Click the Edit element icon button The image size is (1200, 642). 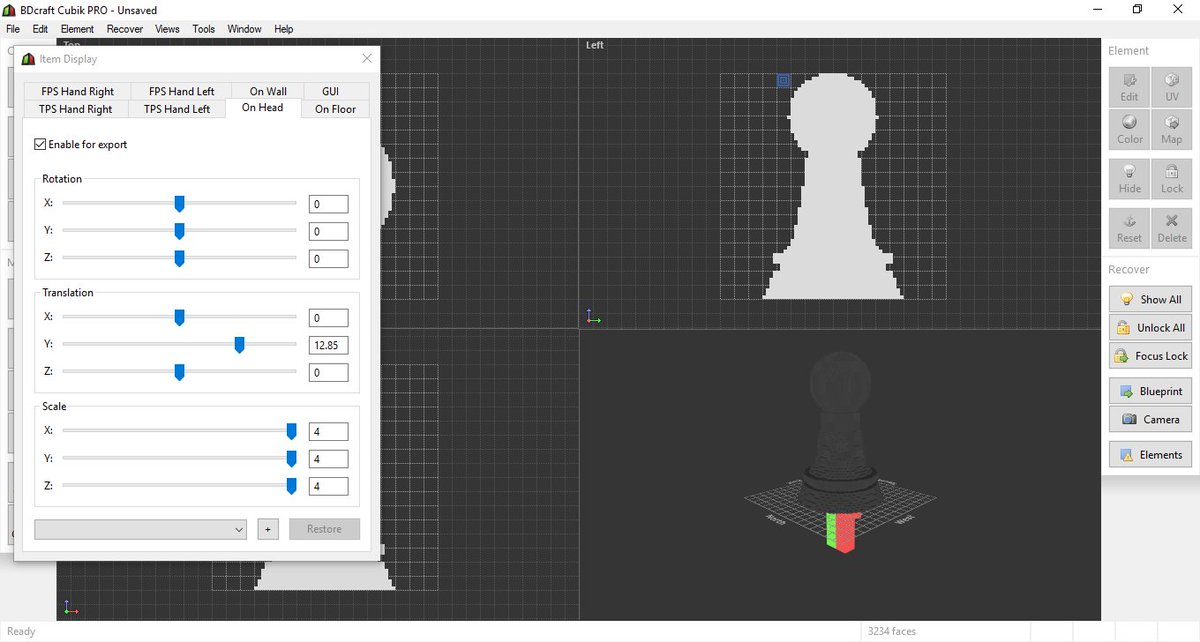pos(1129,87)
